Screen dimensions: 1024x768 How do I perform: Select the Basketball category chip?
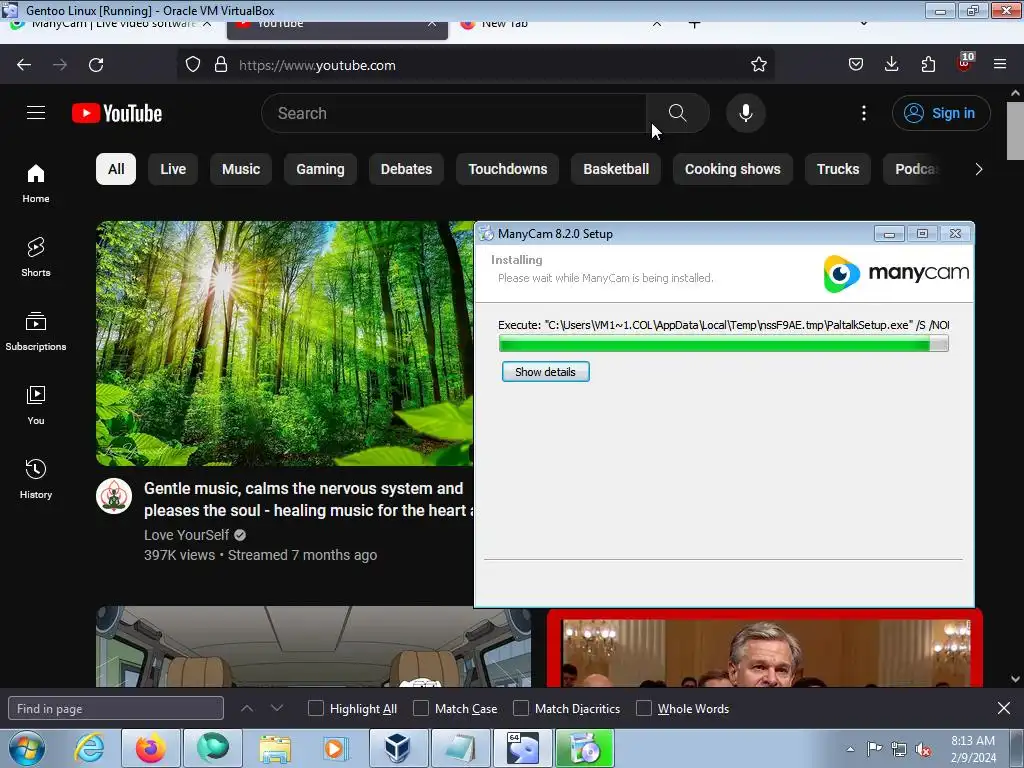[x=616, y=169]
